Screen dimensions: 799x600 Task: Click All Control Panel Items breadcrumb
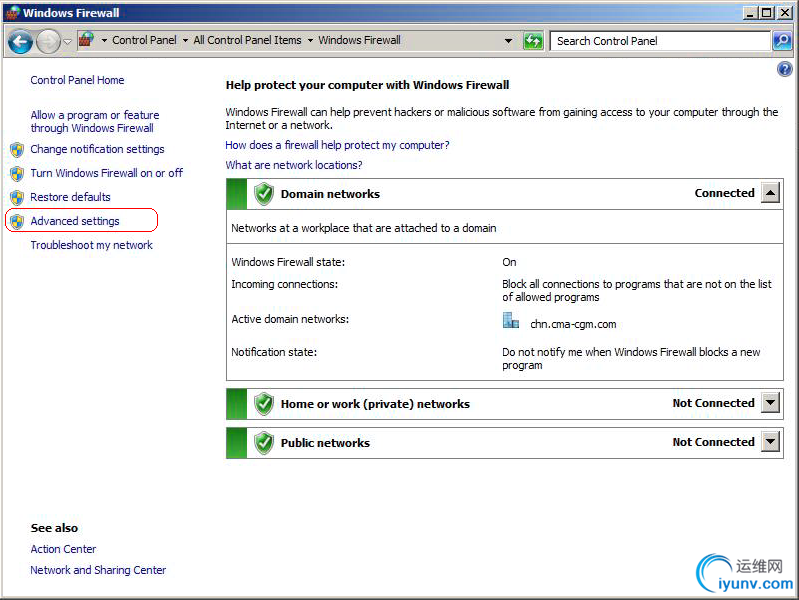[247, 40]
